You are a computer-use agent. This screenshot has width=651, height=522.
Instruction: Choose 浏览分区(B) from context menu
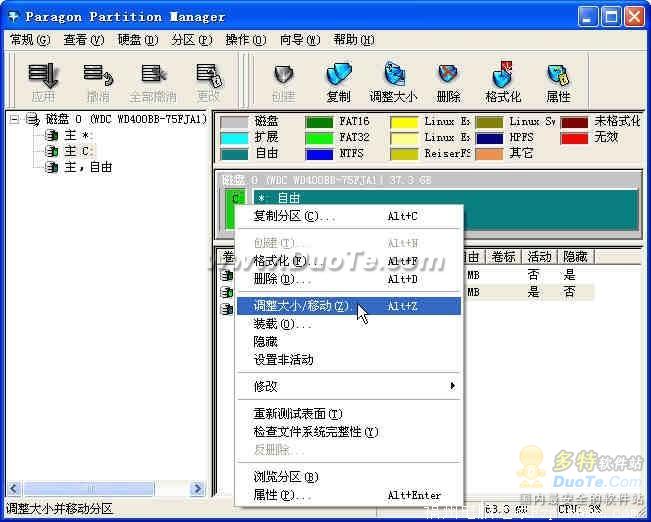pyautogui.click(x=349, y=477)
